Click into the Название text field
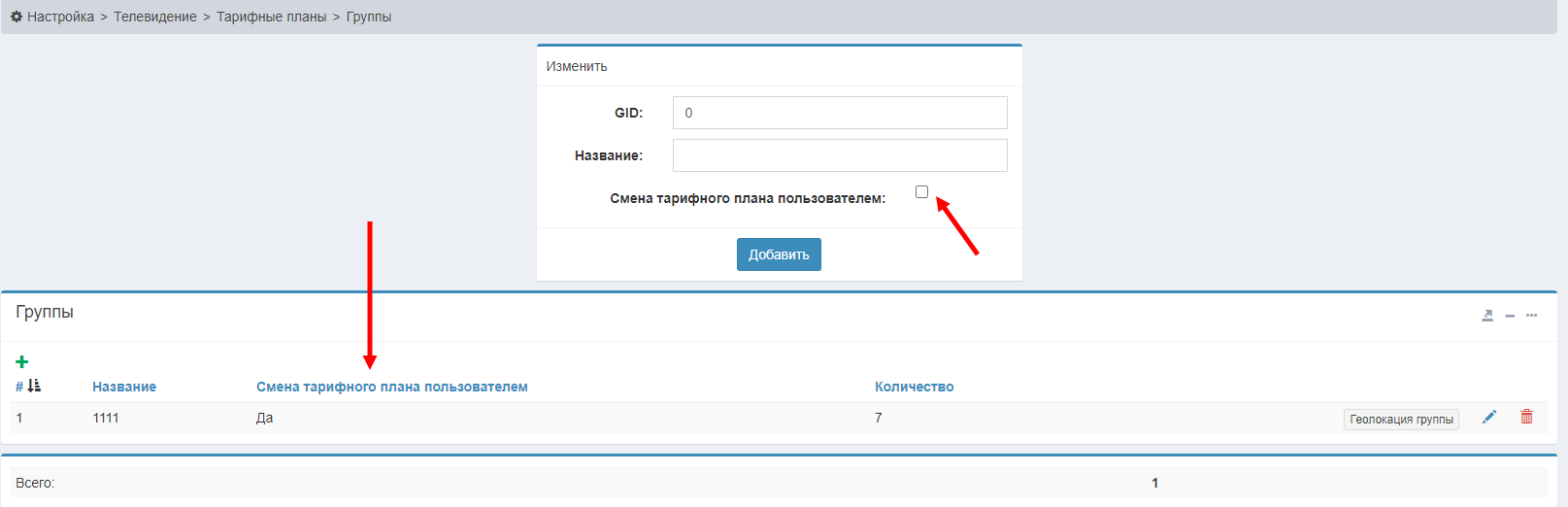This screenshot has height=507, width=1568. click(x=839, y=155)
